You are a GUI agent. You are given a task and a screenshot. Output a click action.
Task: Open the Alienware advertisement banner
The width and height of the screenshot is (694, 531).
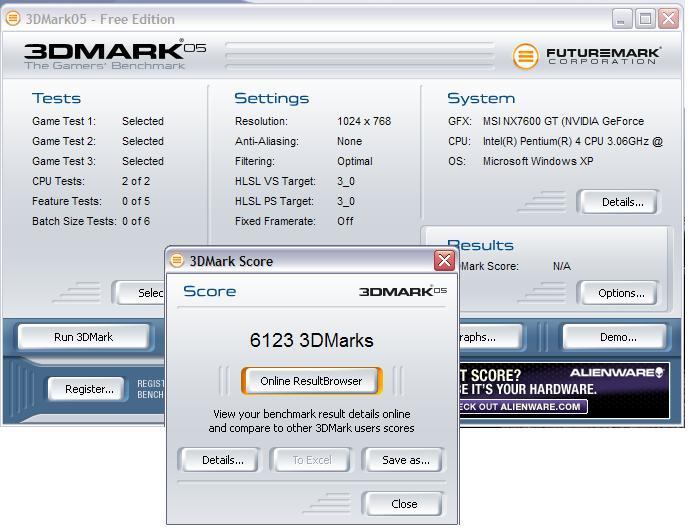click(x=564, y=390)
